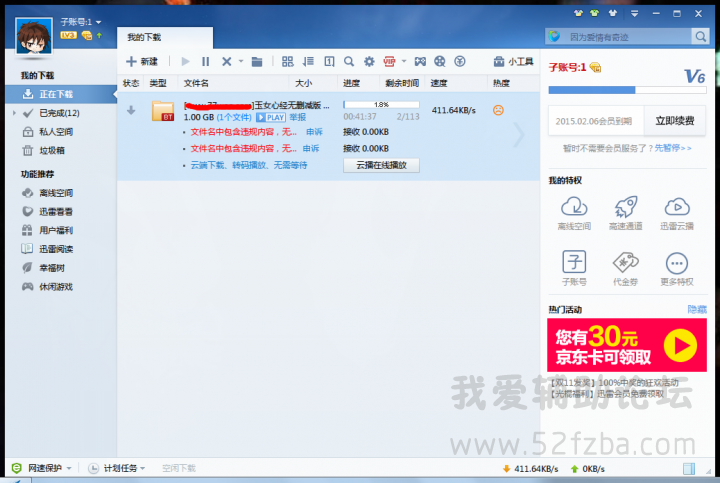Click the search magnifier in toolbar
720x483 pixels.
coord(349,62)
